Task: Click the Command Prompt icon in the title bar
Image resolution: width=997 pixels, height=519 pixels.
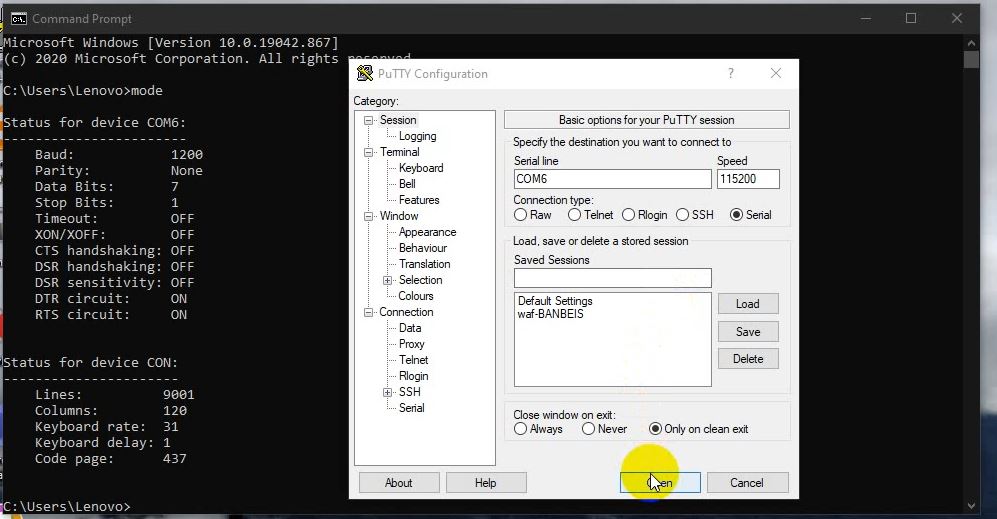Action: coord(18,19)
